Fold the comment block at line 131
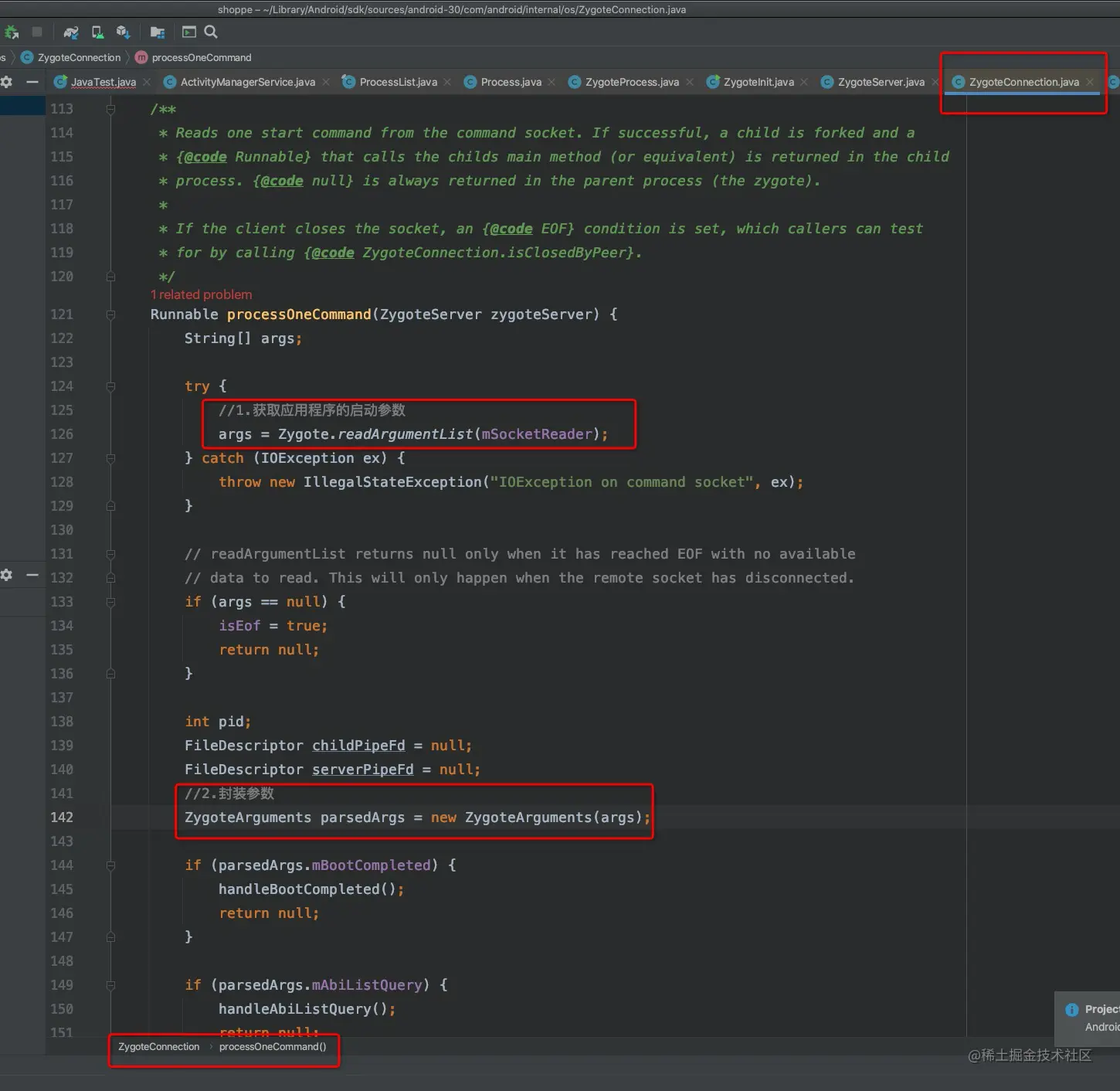The height and width of the screenshot is (1091, 1120). click(110, 554)
